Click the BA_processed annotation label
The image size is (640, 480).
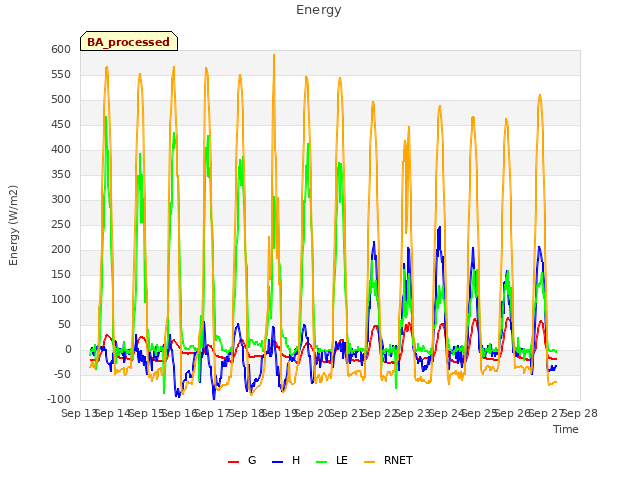(129, 42)
